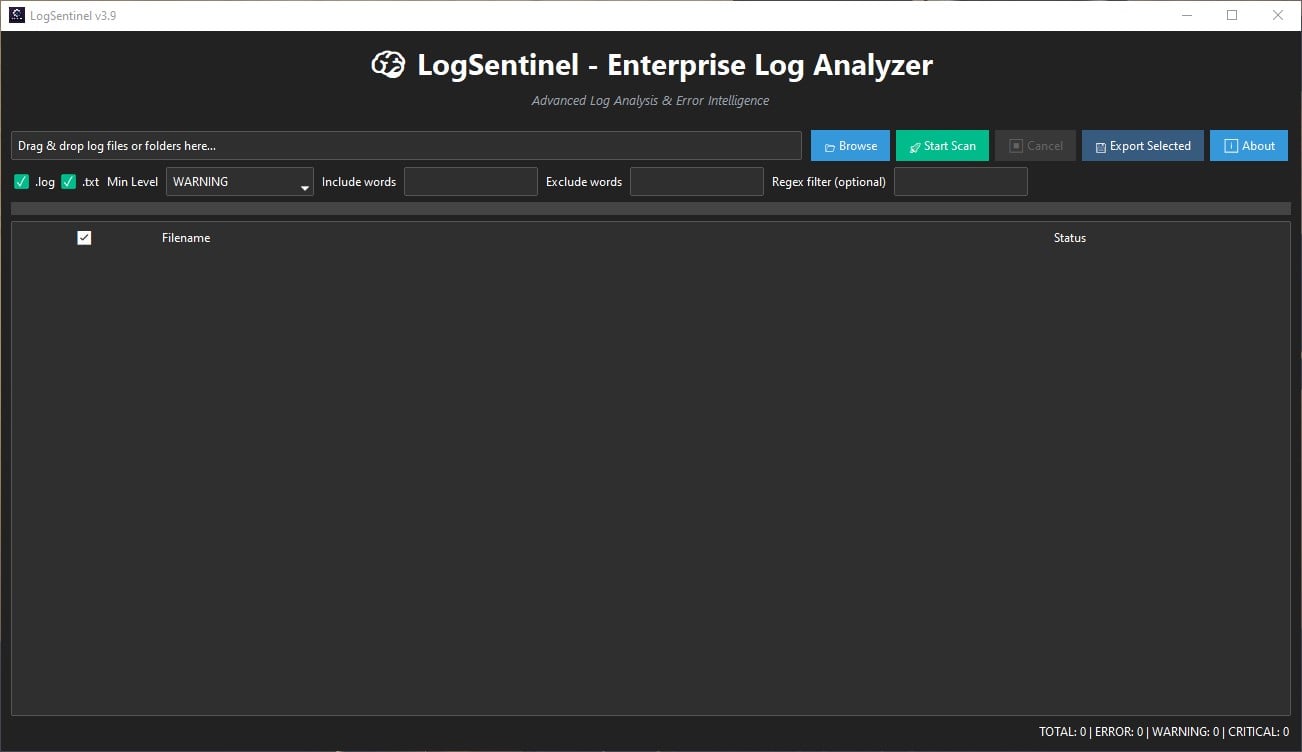Change minimum level from WARNING
Viewport: 1302px width, 752px height.
coord(239,181)
